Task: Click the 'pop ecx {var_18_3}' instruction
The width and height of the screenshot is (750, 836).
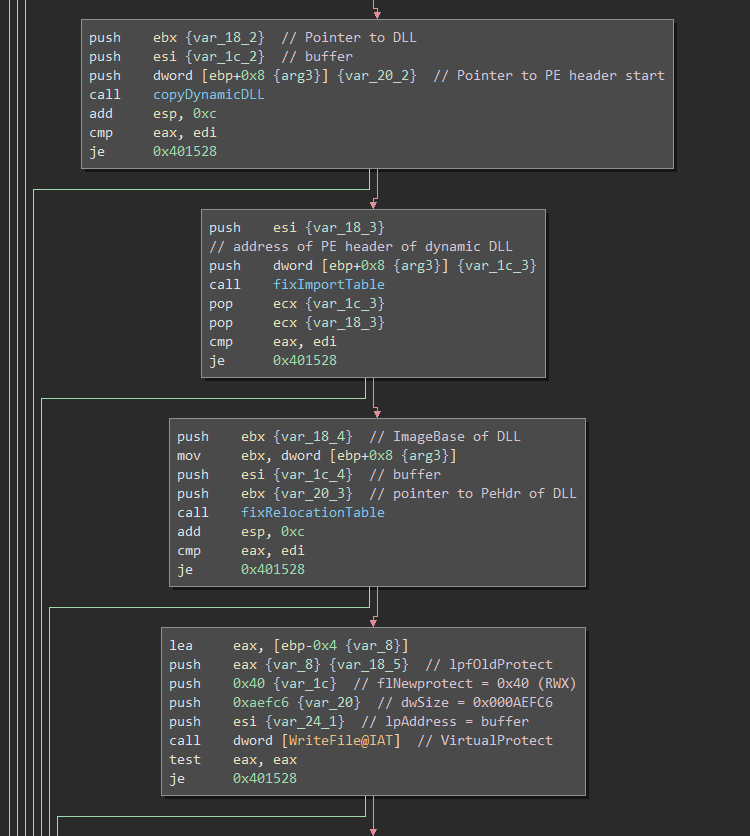Action: [296, 323]
